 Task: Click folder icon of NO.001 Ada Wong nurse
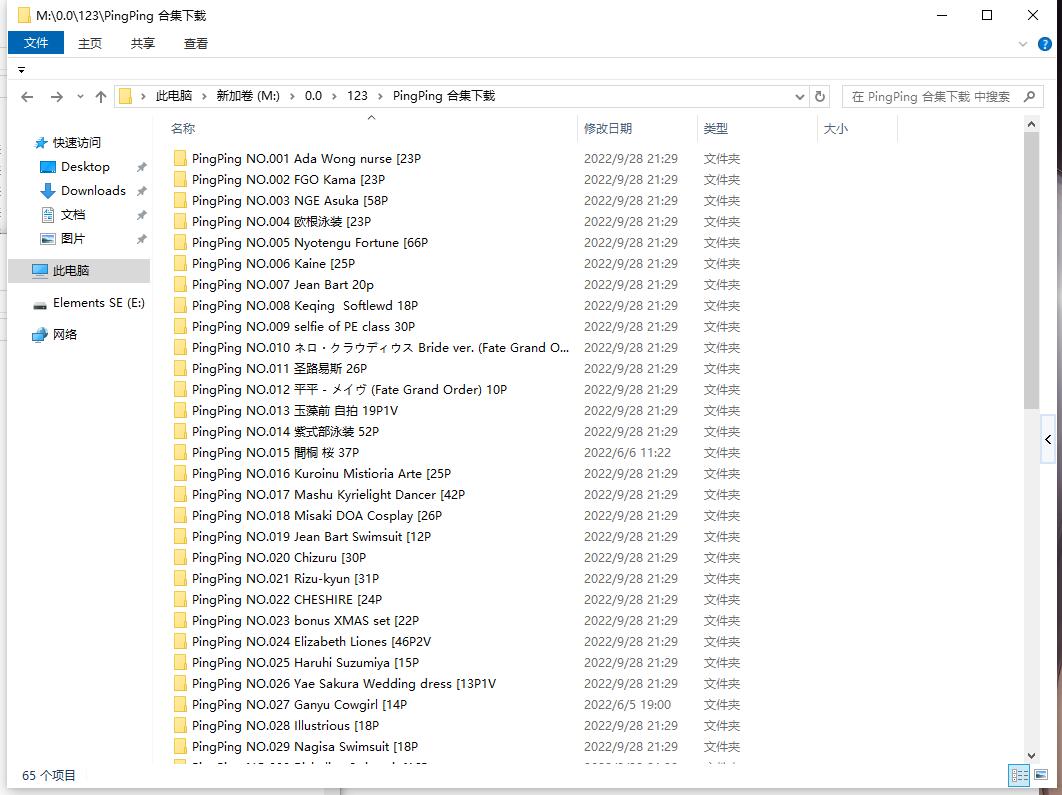(x=180, y=158)
